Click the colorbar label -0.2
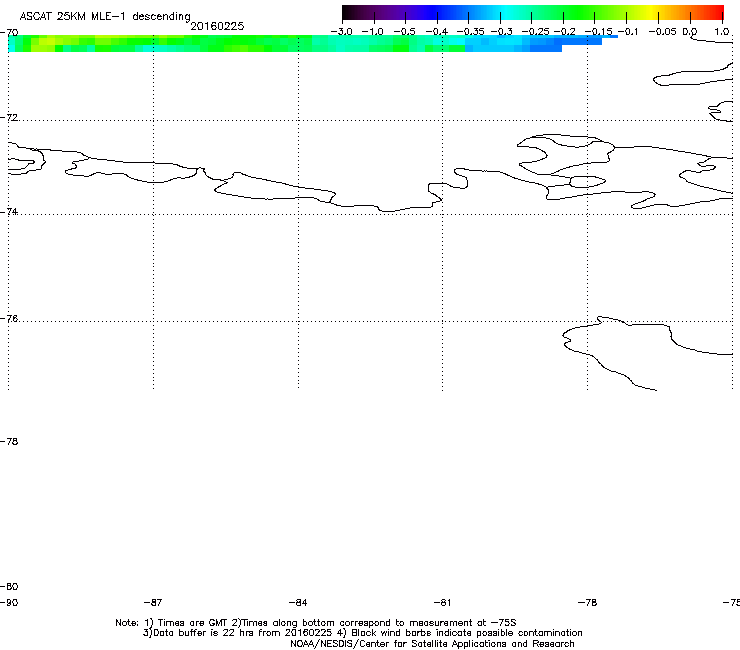The width and height of the screenshot is (740, 650). coord(564,32)
